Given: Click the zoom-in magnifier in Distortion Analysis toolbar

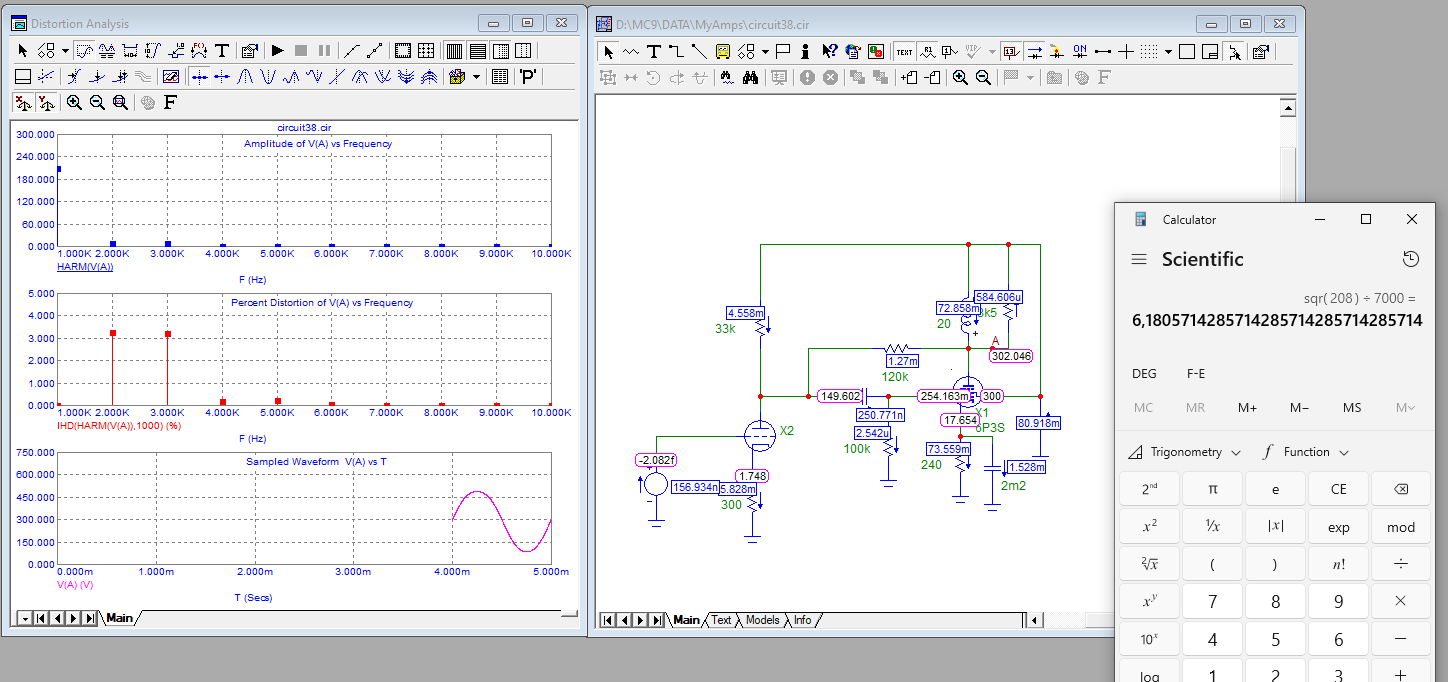Looking at the screenshot, I should point(75,102).
